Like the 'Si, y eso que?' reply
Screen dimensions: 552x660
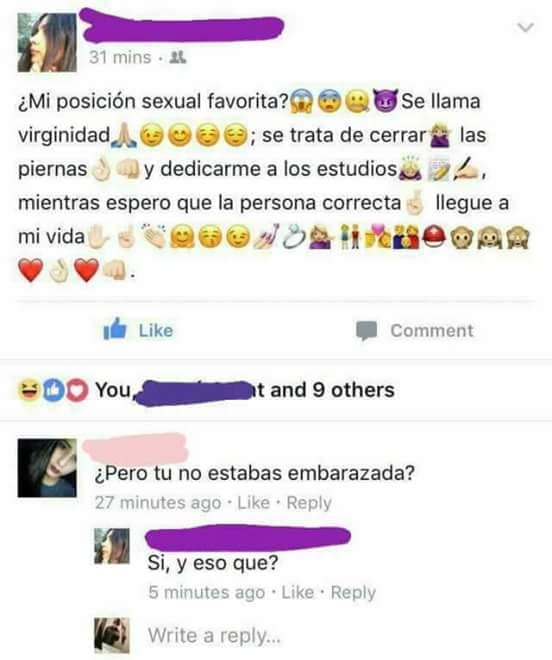(x=298, y=592)
